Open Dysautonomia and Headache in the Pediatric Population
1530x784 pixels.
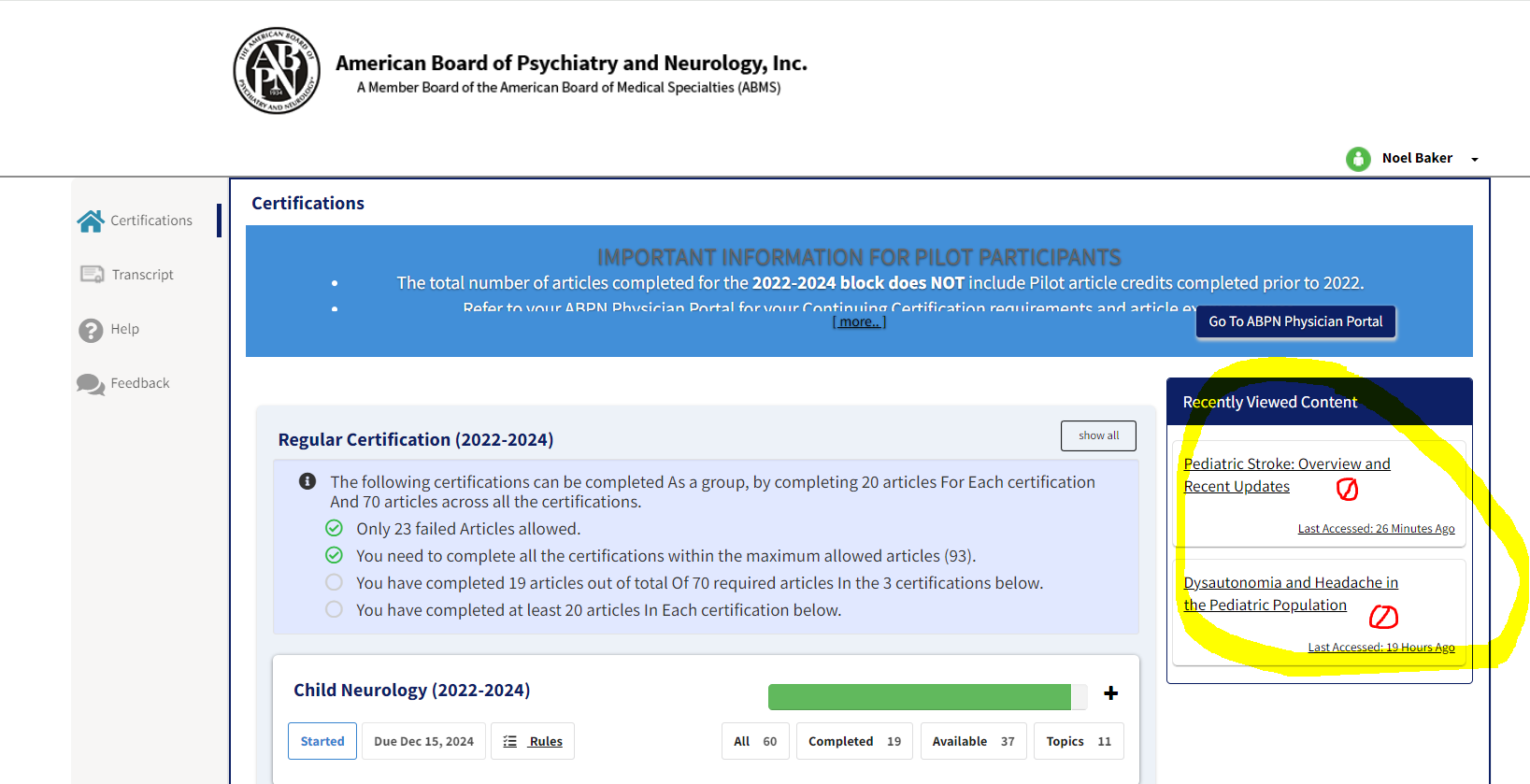[1291, 593]
